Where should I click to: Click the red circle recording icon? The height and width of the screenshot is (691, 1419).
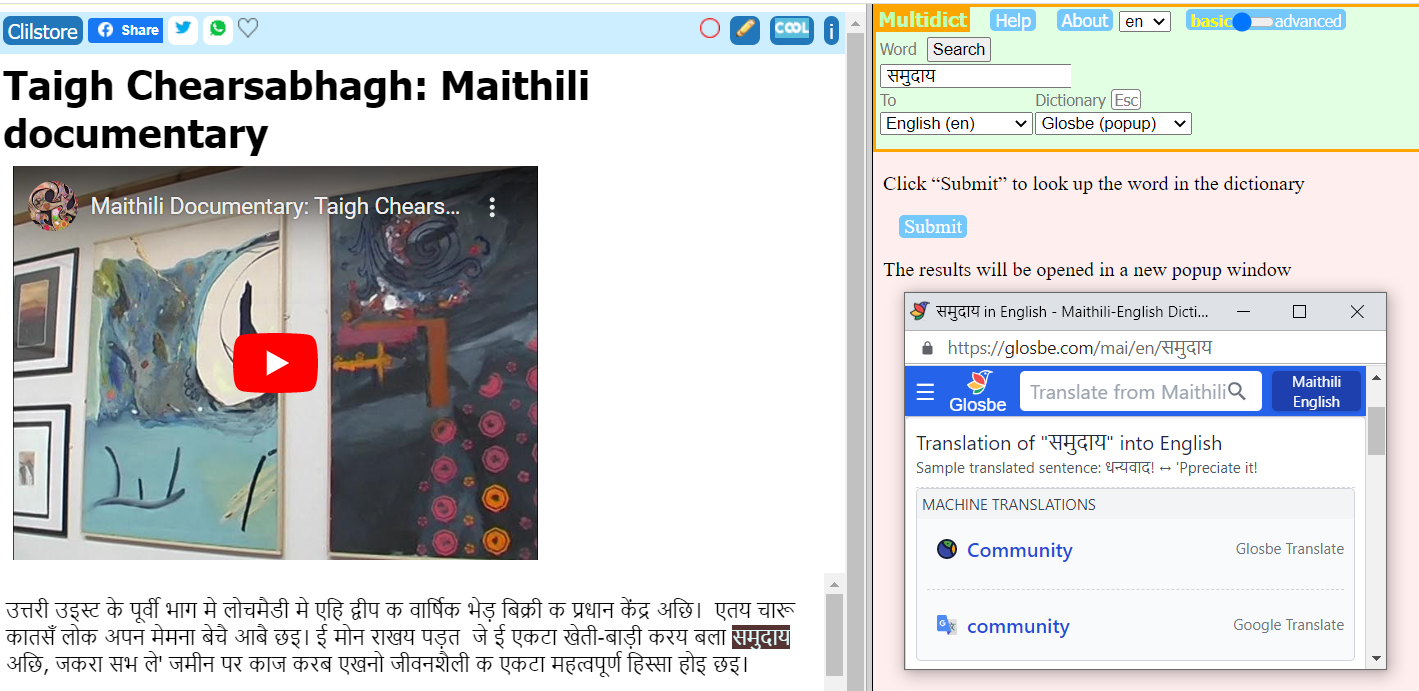click(710, 29)
